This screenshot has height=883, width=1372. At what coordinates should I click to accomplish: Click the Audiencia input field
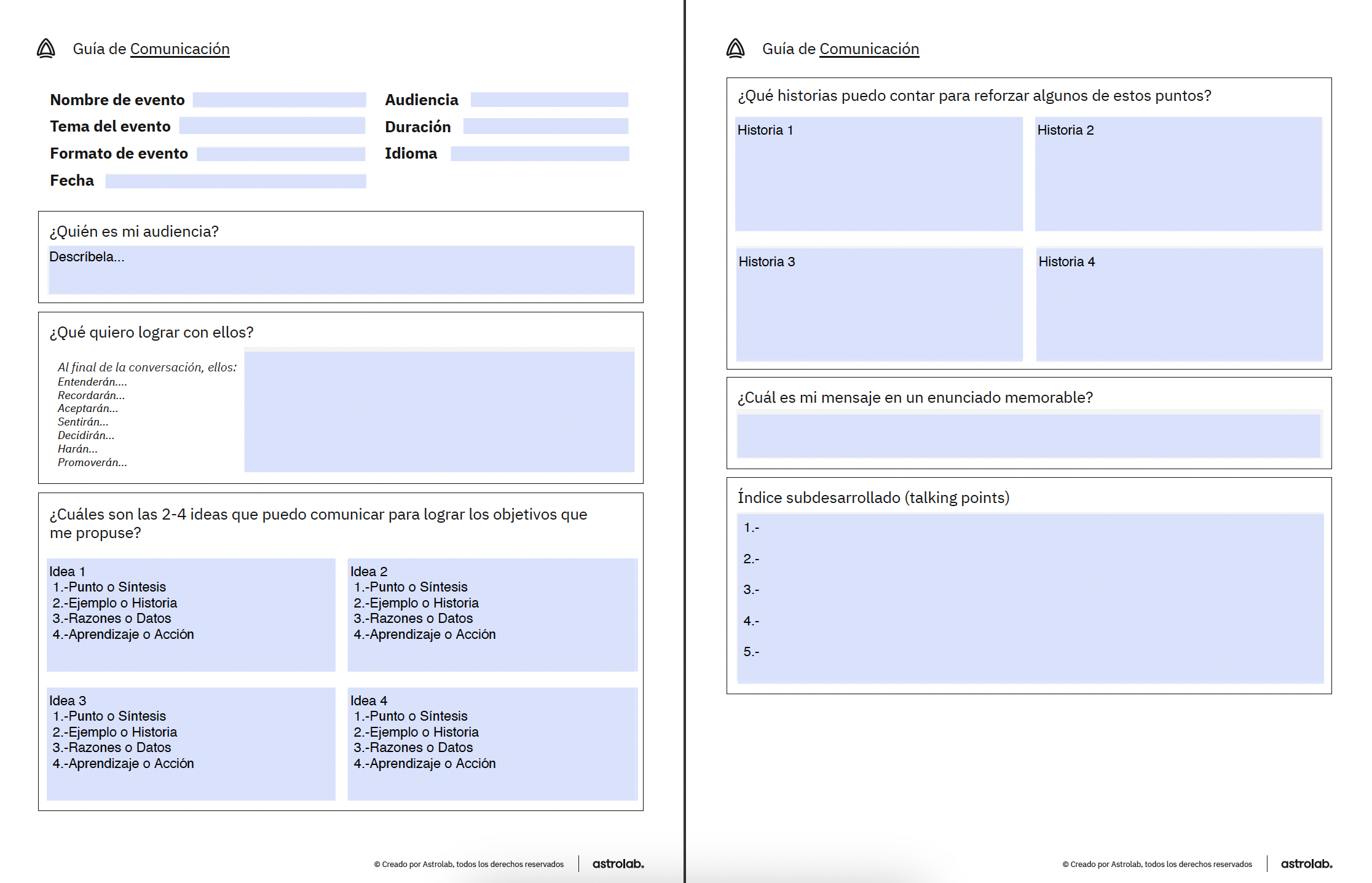point(549,100)
